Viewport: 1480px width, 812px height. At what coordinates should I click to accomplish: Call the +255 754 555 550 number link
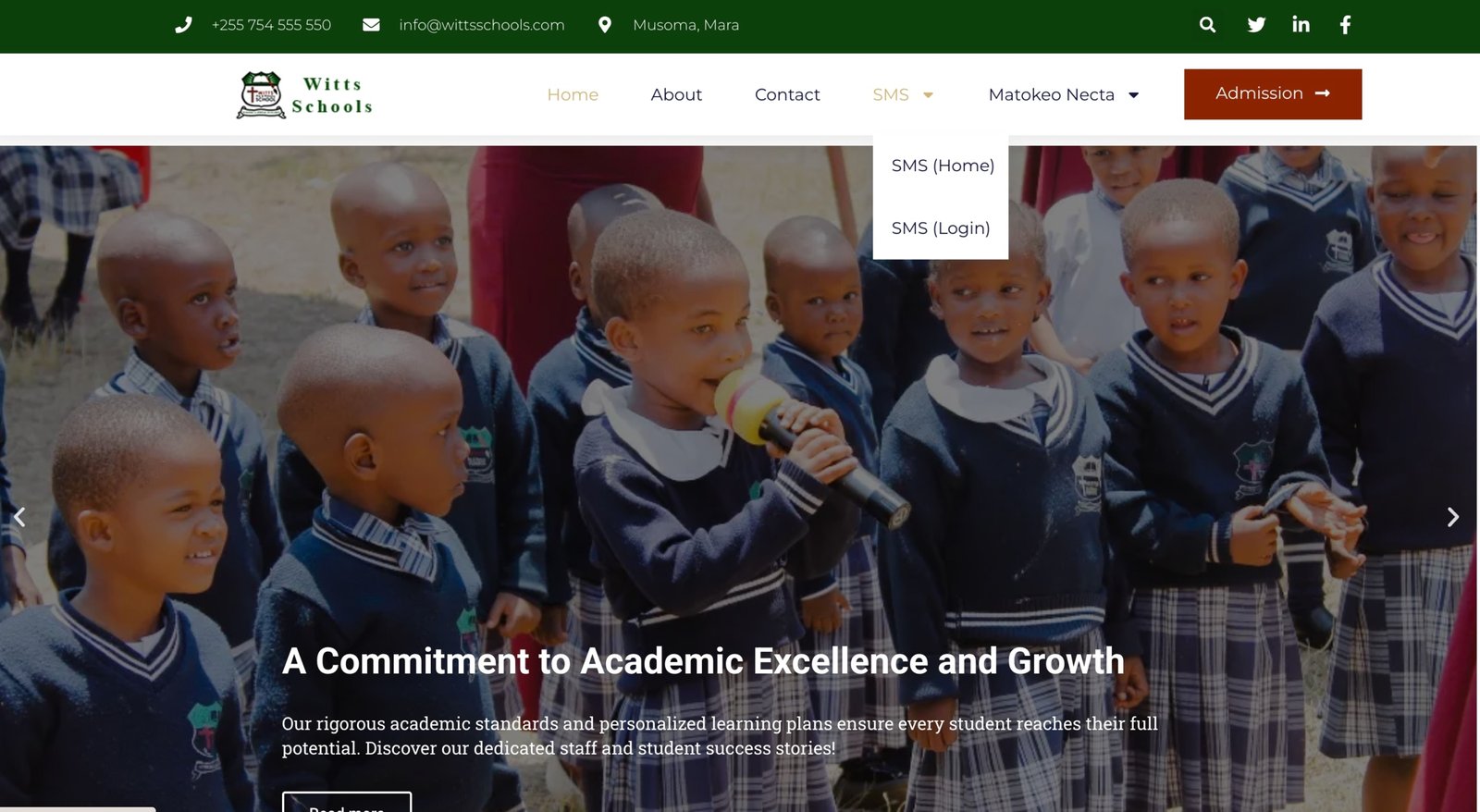point(271,25)
